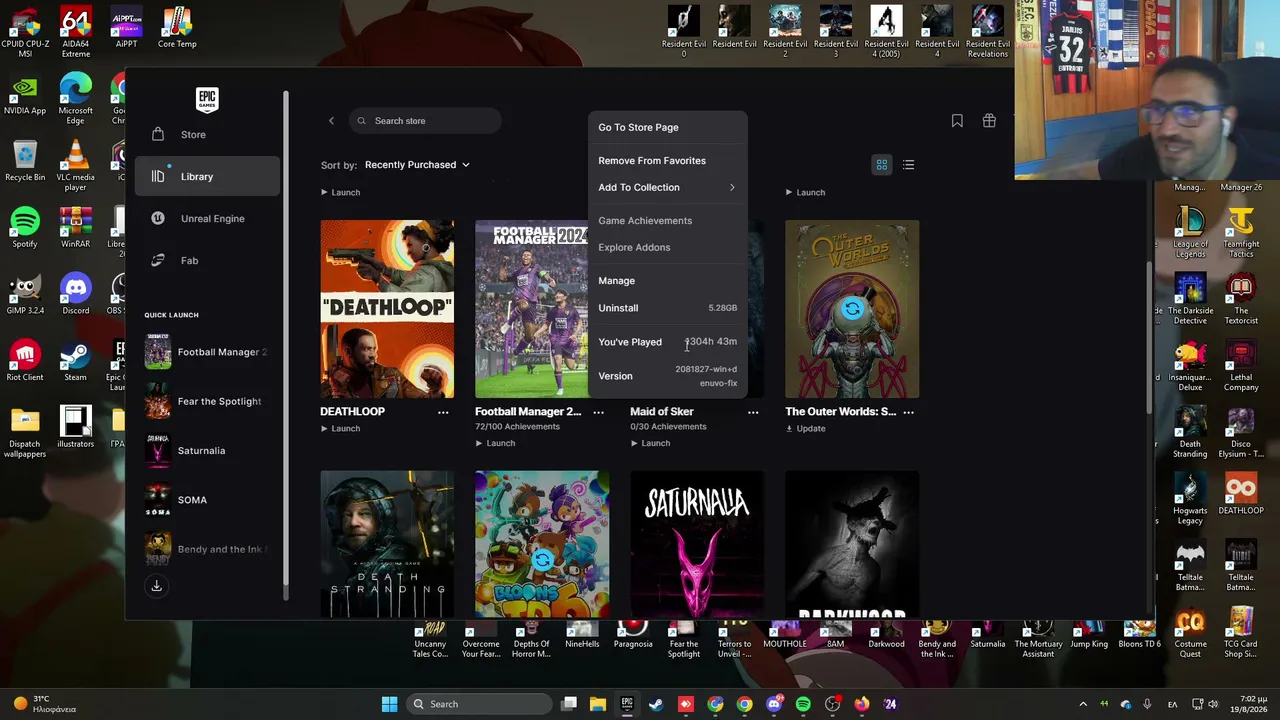Open the wishlist bookmark icon
This screenshot has height=720, width=1280.
pyautogui.click(x=957, y=121)
